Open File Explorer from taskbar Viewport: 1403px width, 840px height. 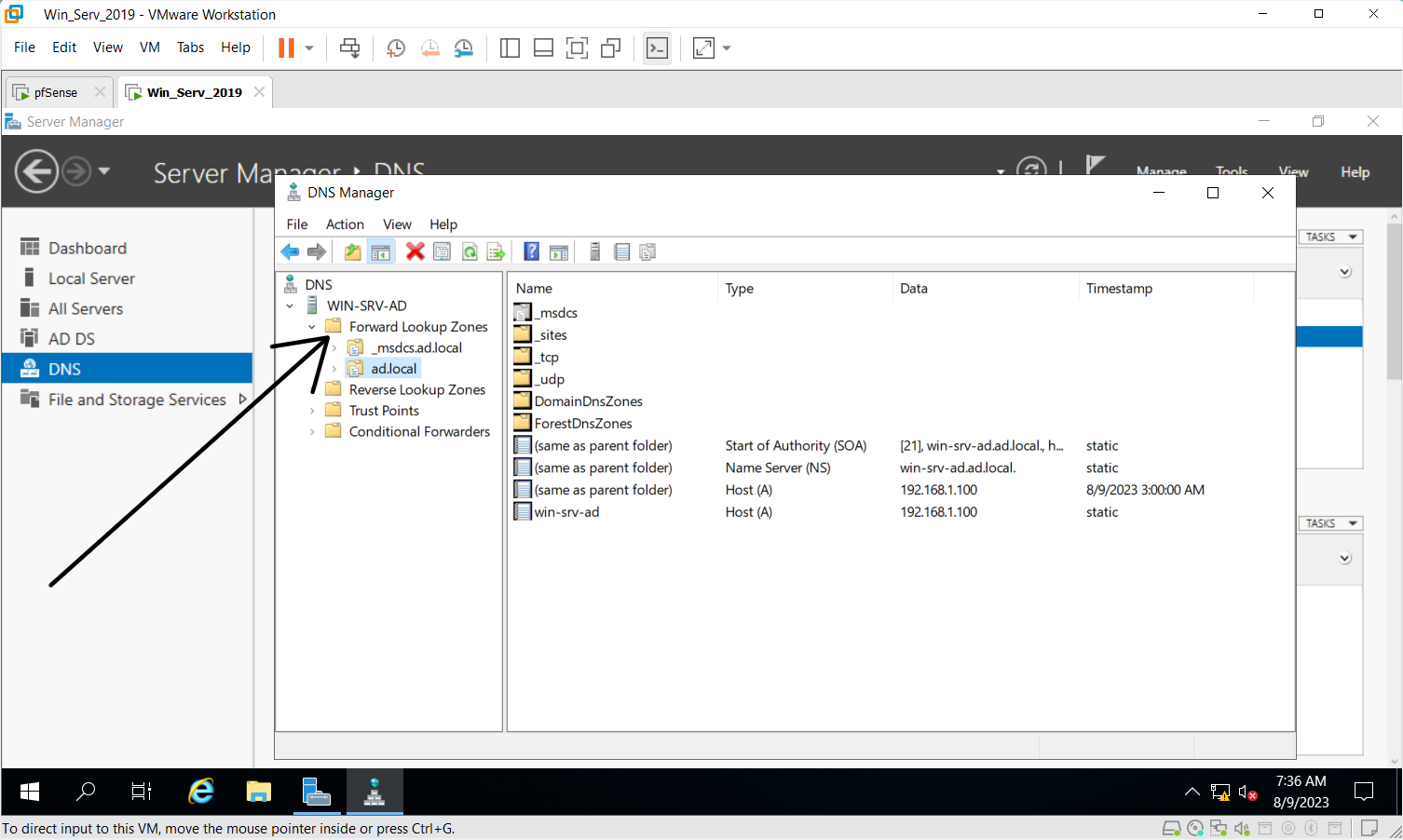258,792
